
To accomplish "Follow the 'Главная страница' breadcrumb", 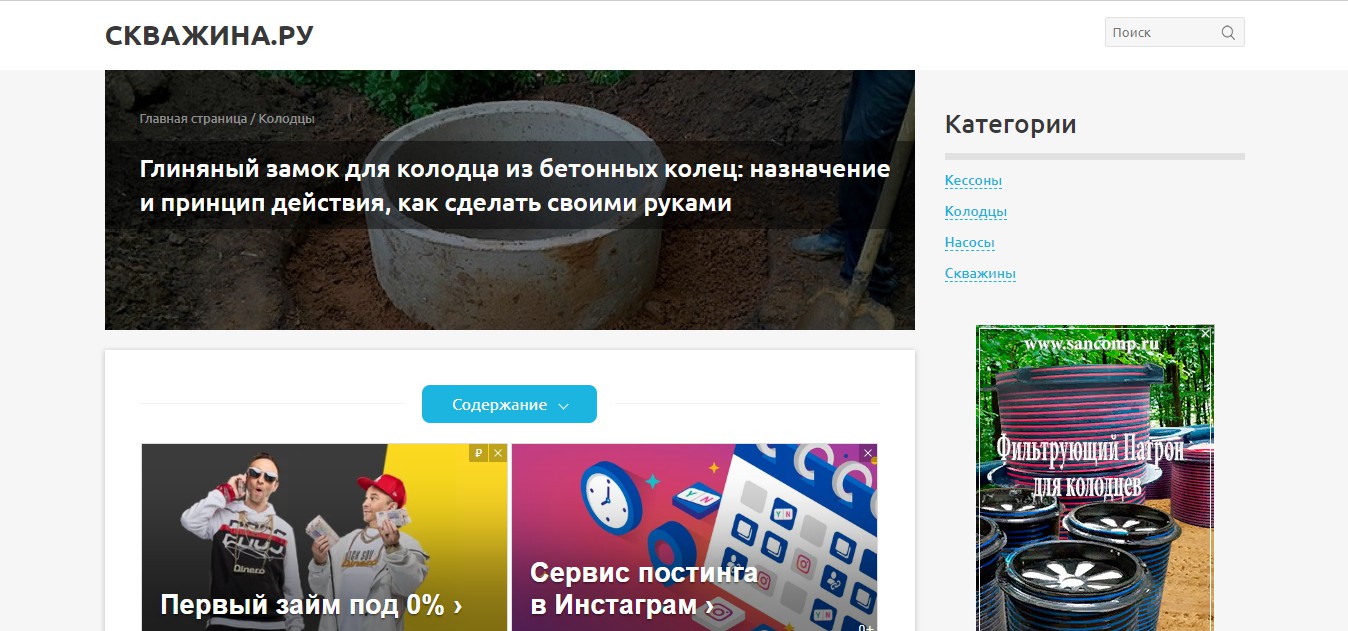I will point(193,118).
